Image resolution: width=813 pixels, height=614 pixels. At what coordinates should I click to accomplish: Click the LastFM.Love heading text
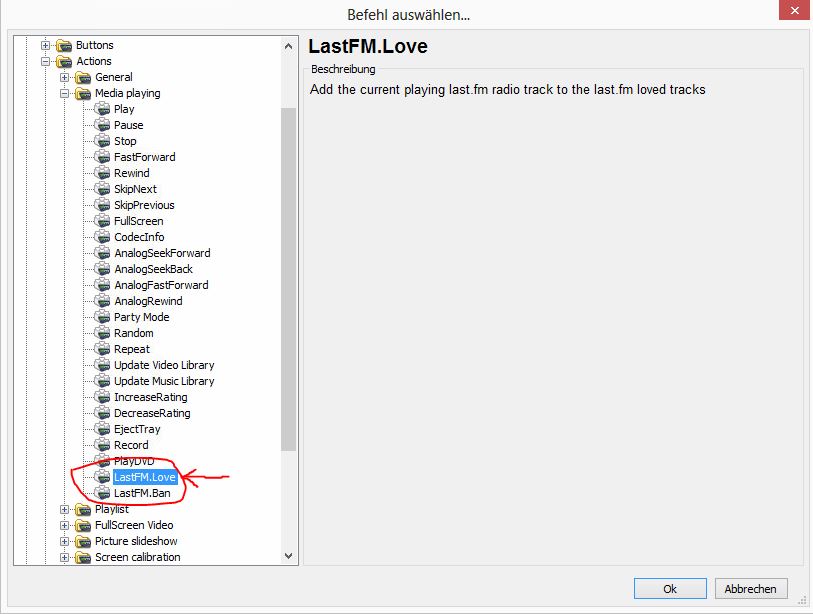pyautogui.click(x=368, y=46)
